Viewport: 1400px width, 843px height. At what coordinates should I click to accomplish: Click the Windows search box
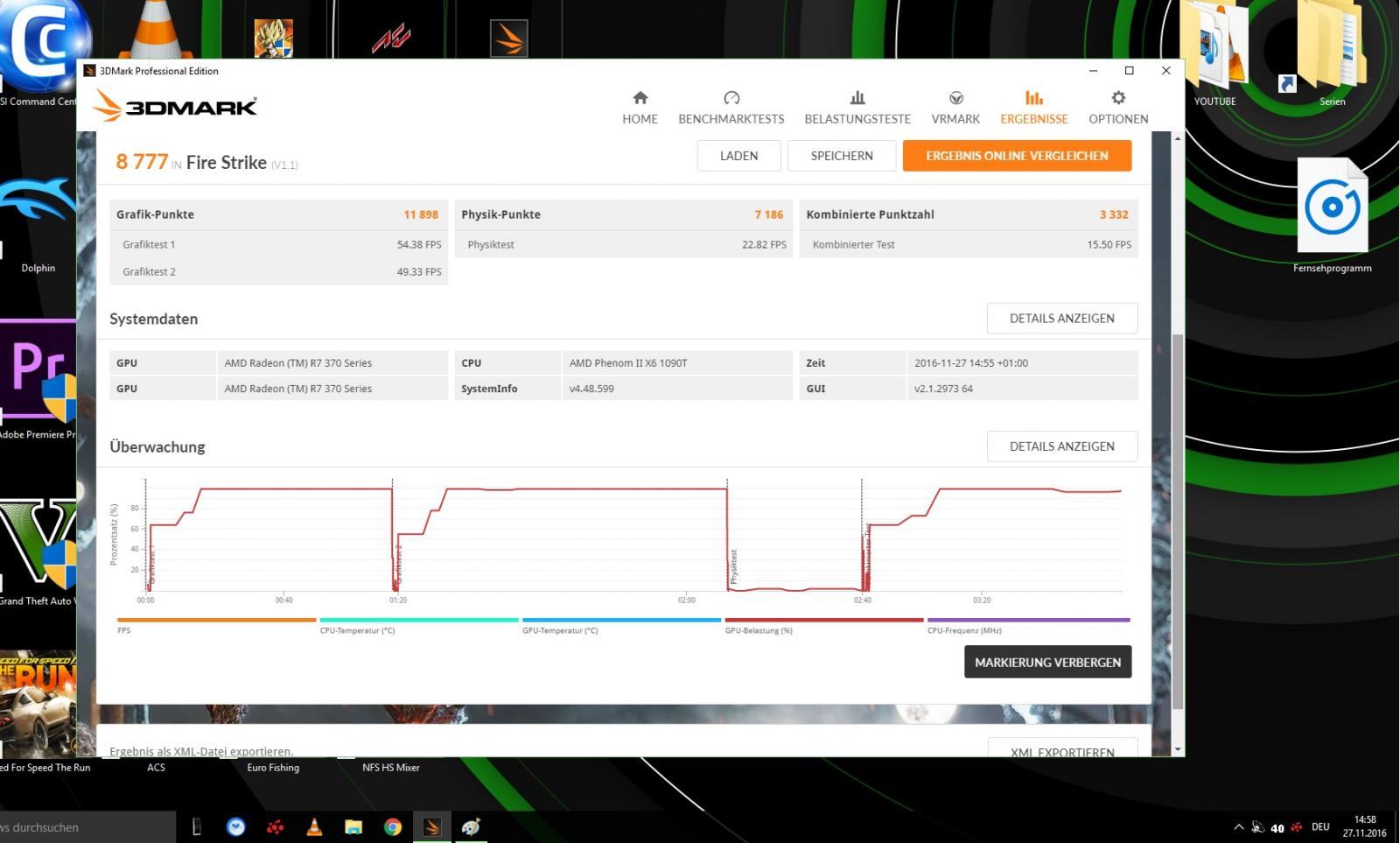pos(87,827)
